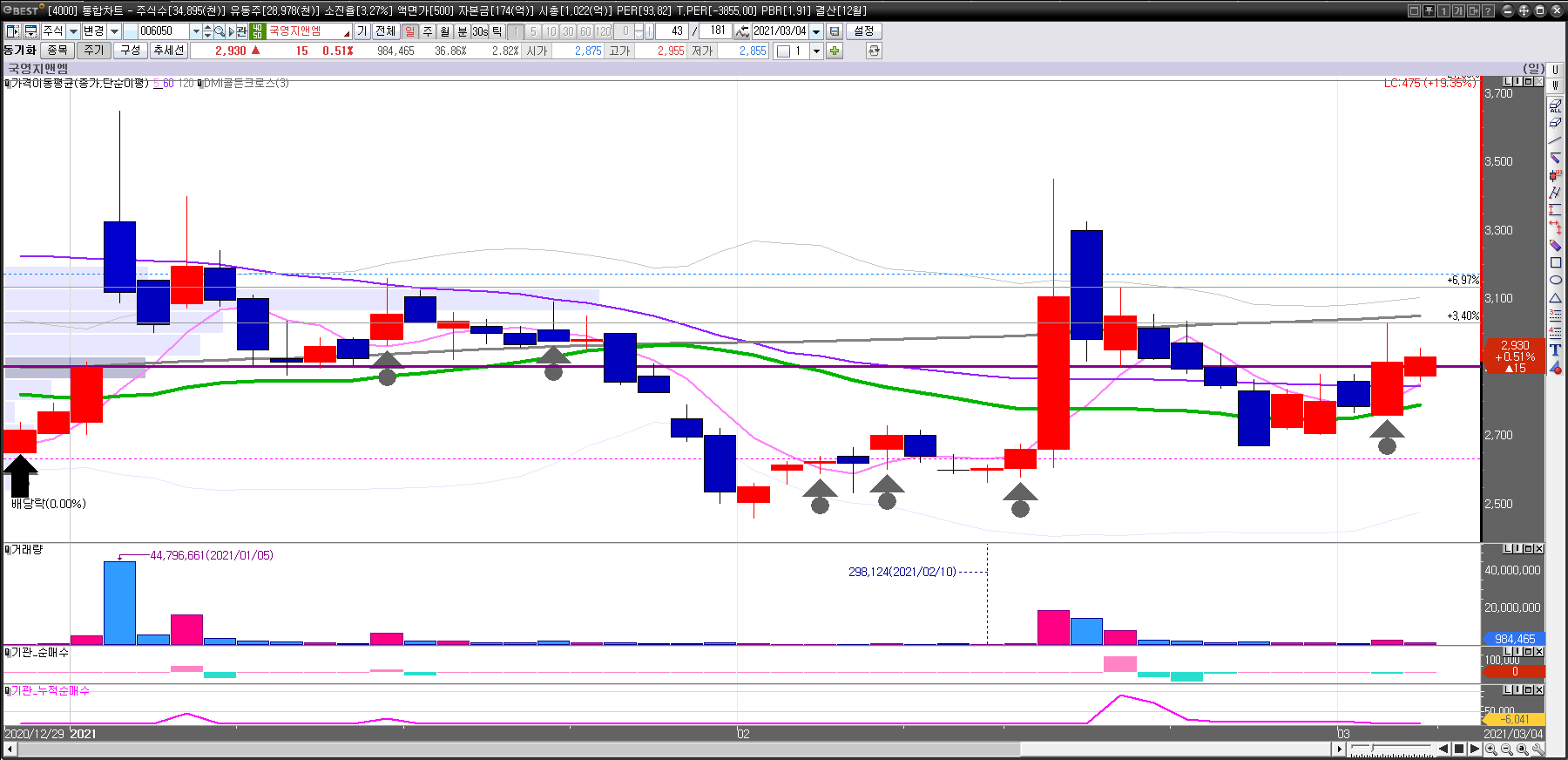Screen dimensions: 1568x760
Task: Toggle daily (일) period button
Action: [x=409, y=31]
